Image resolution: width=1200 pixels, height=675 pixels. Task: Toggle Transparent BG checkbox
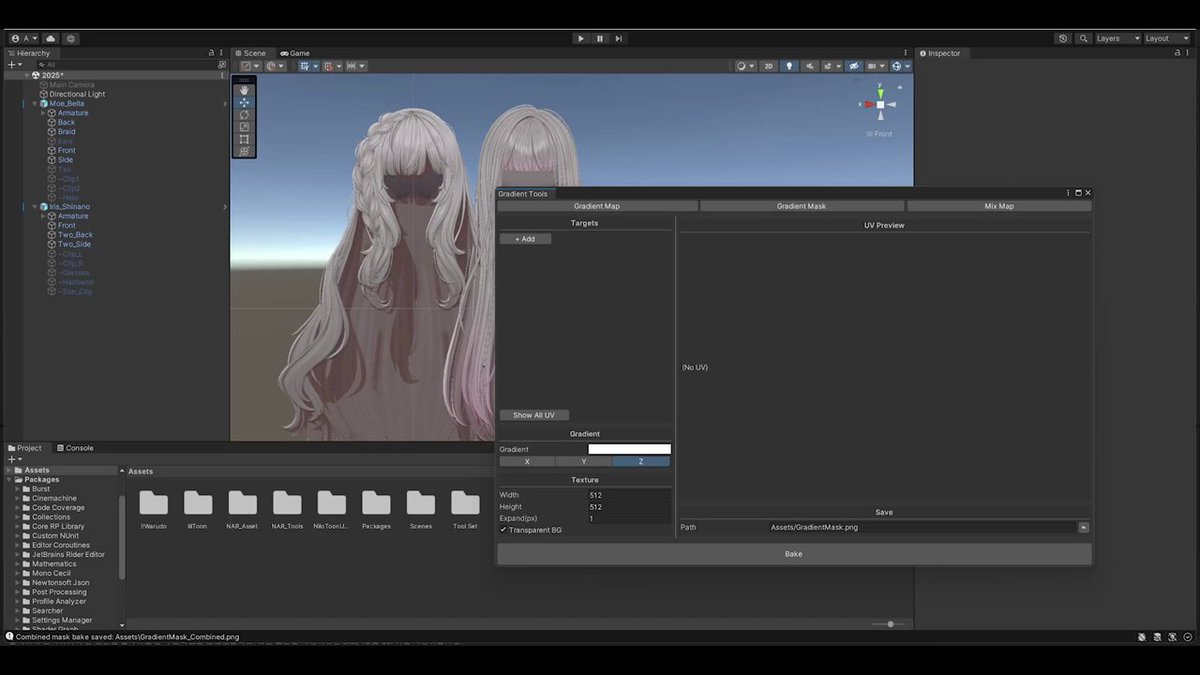pyautogui.click(x=503, y=530)
